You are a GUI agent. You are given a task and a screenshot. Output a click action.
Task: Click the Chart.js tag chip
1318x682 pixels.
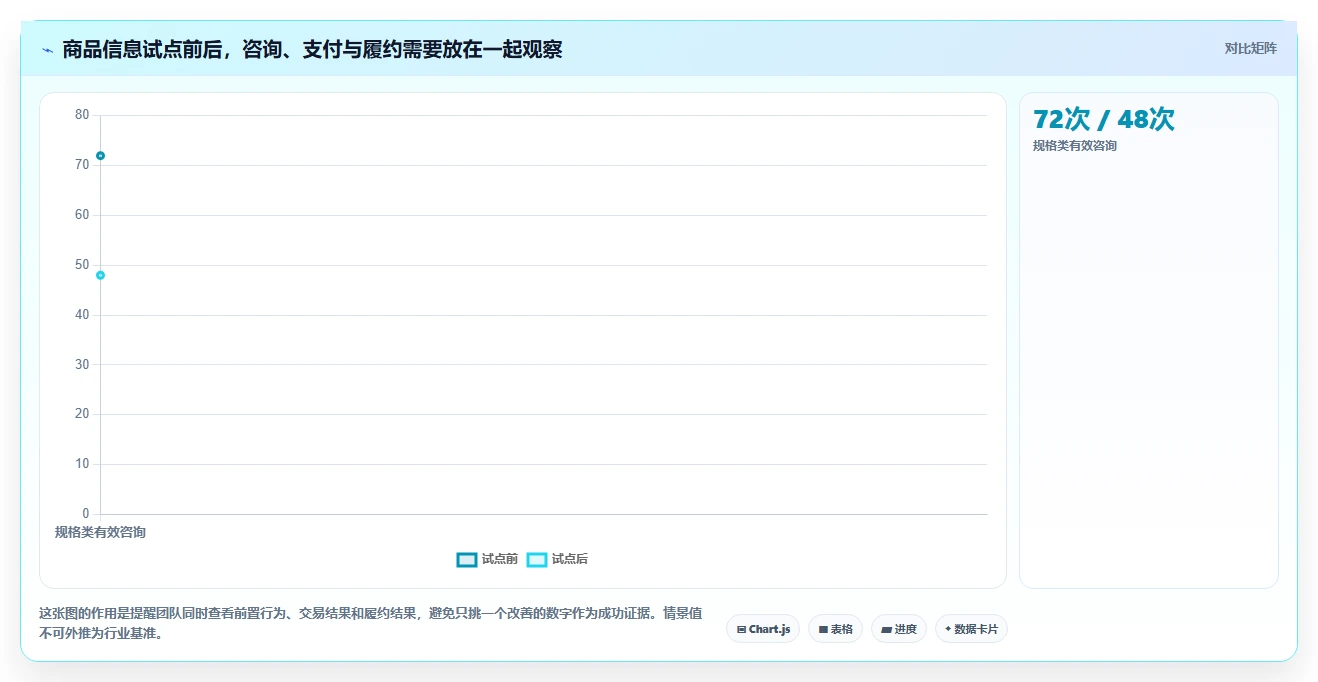[763, 629]
